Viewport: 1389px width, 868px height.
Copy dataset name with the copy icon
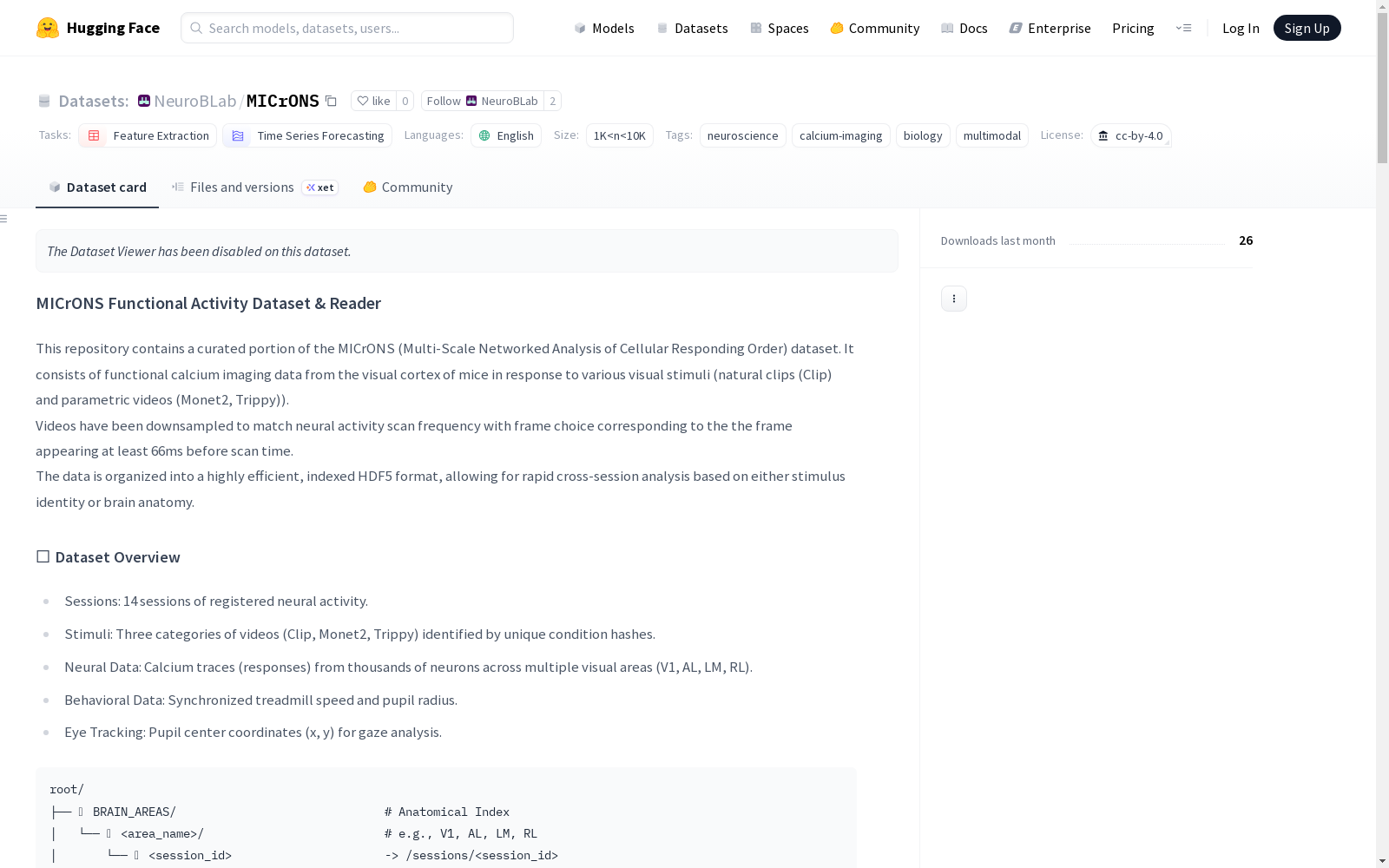click(x=331, y=101)
